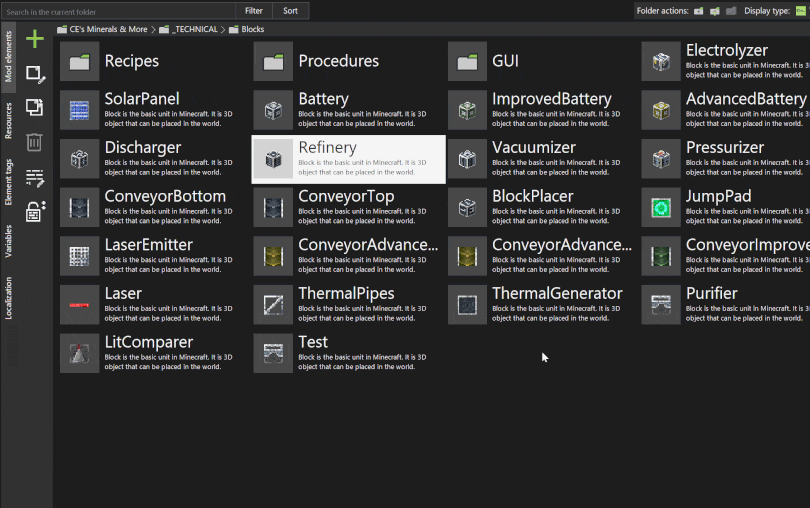The image size is (810, 508).
Task: Click the delete mod element trash icon
Action: pyautogui.click(x=34, y=142)
